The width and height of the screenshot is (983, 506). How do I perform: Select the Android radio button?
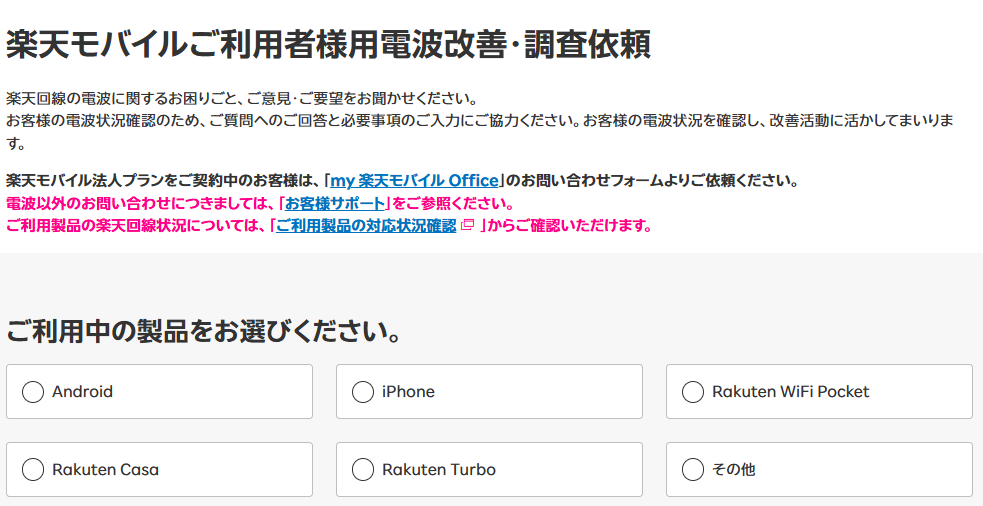pyautogui.click(x=33, y=392)
